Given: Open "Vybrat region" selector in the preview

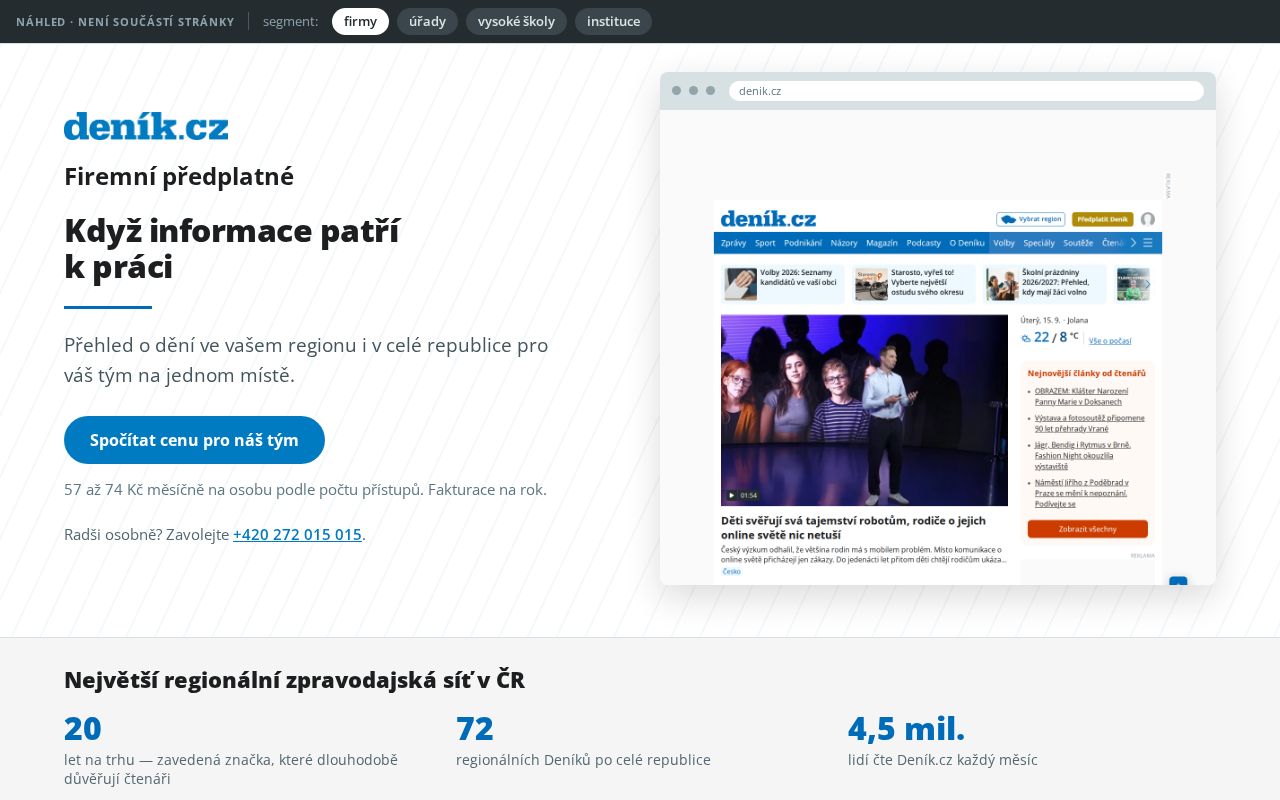Looking at the screenshot, I should click(1030, 219).
